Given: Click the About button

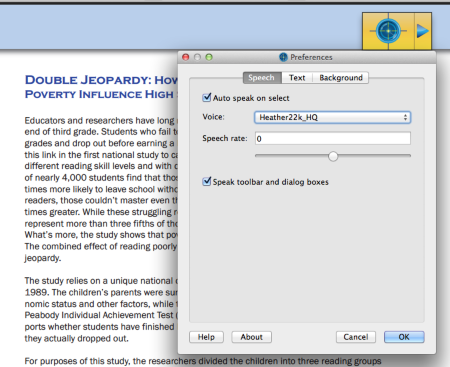Looking at the screenshot, I should (252, 337).
